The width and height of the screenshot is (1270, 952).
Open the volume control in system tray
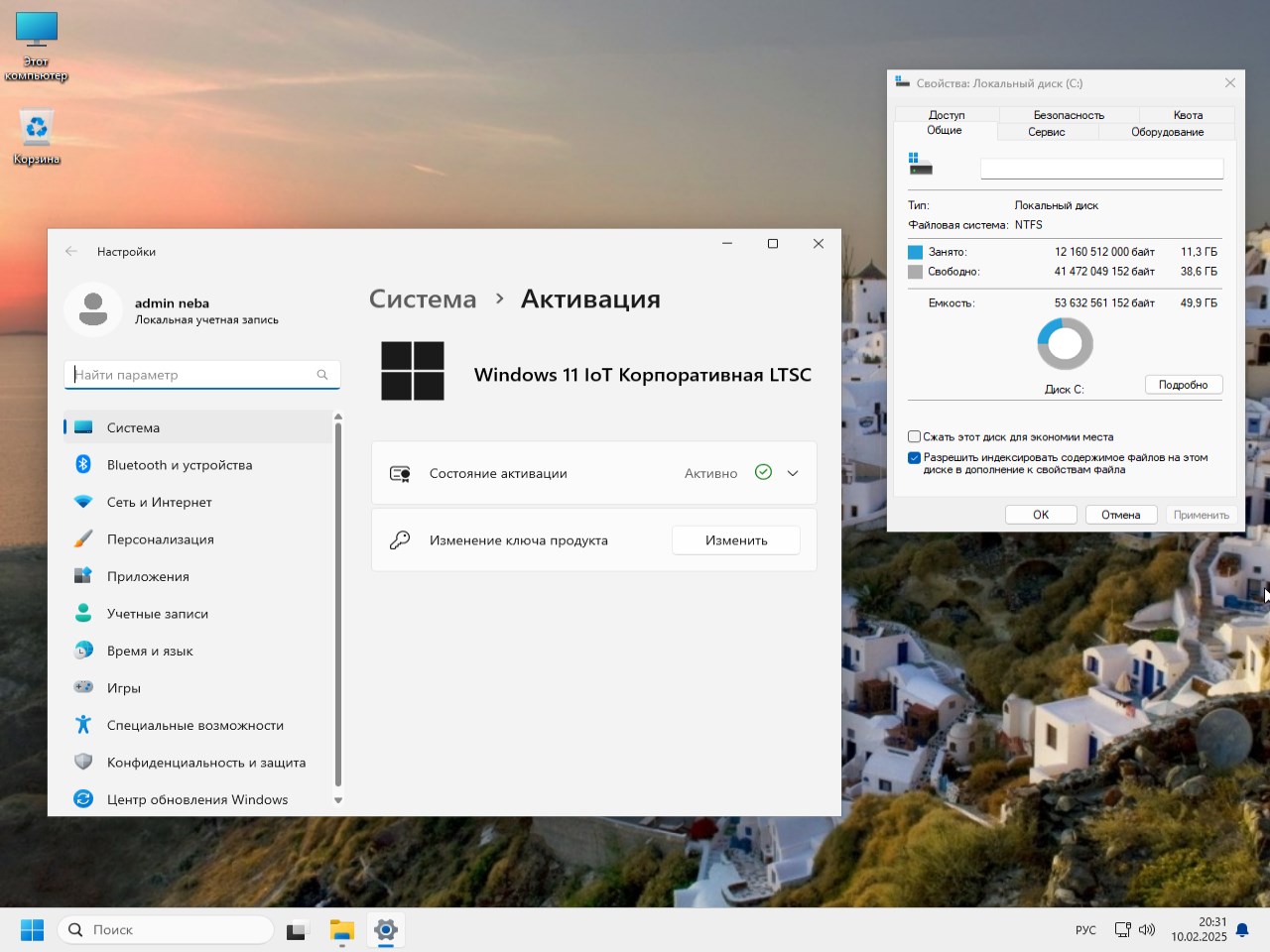coord(1147,930)
